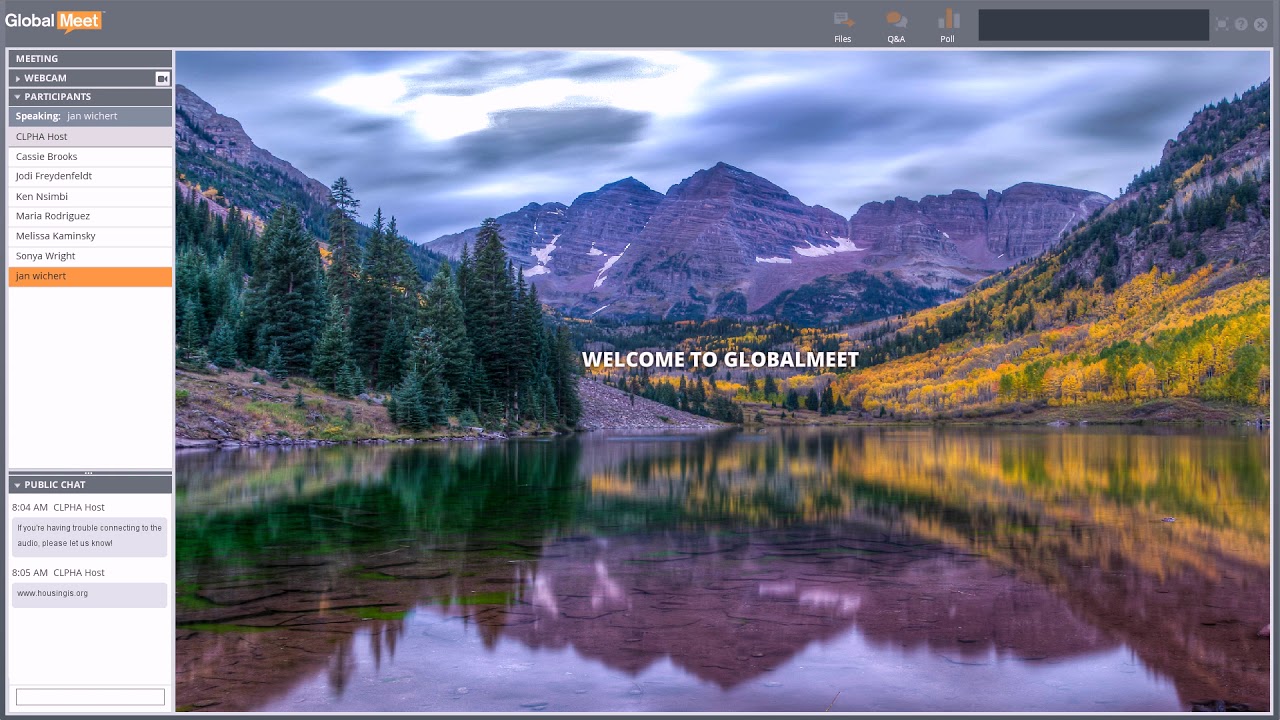The height and width of the screenshot is (720, 1280).
Task: Click the panel resize handle above Public Chat
Action: click(89, 473)
